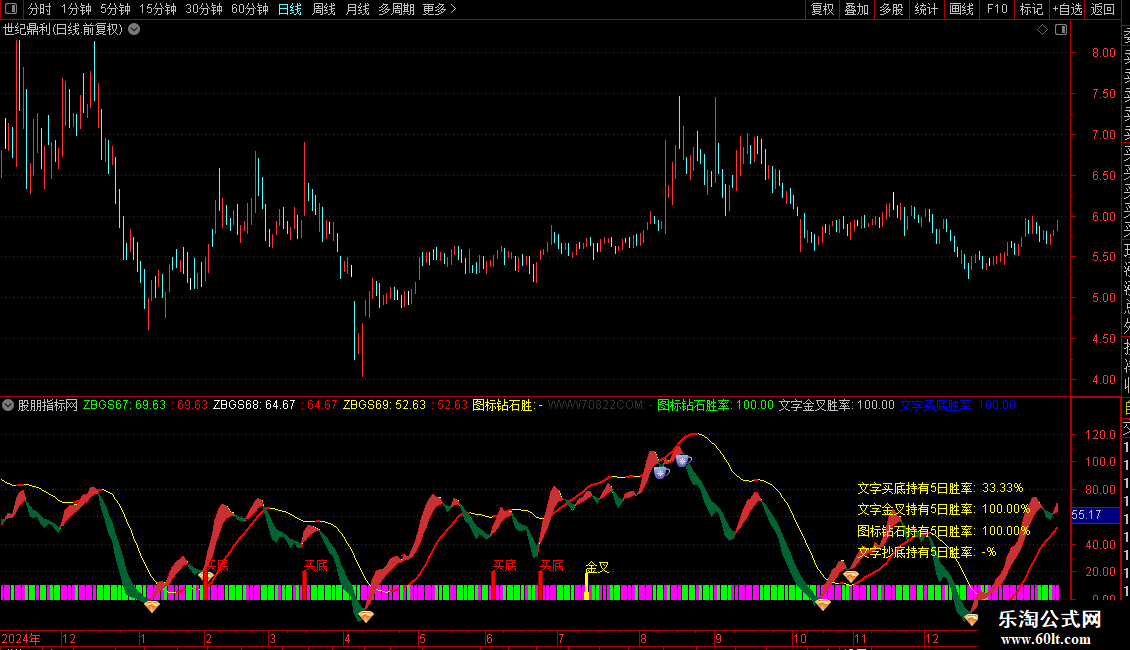Viewport: 1130px width, 650px height.
Task: Click 文字金叉胜率: 100.00 in header
Action: coord(837,405)
